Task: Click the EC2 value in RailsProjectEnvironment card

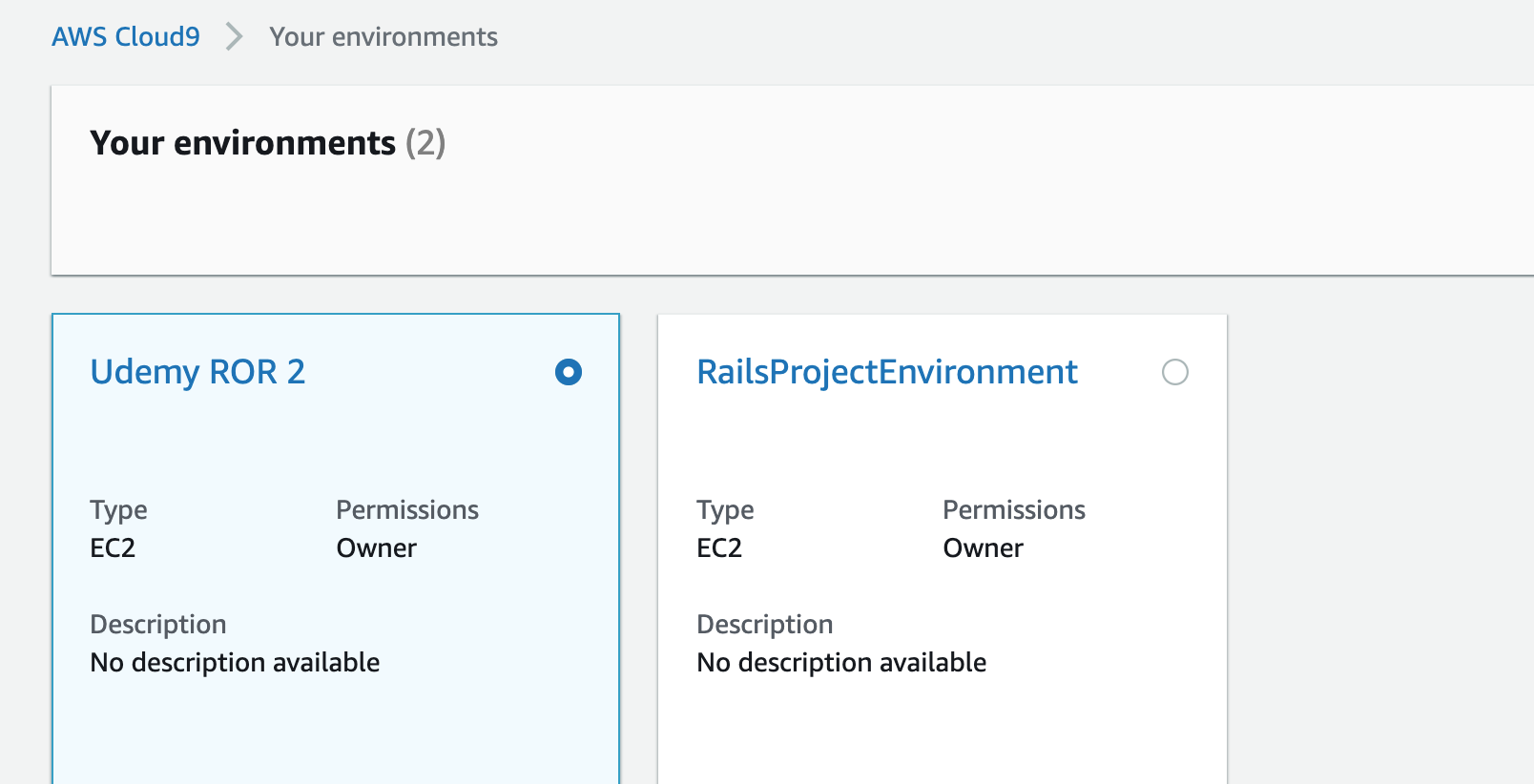Action: (x=719, y=548)
